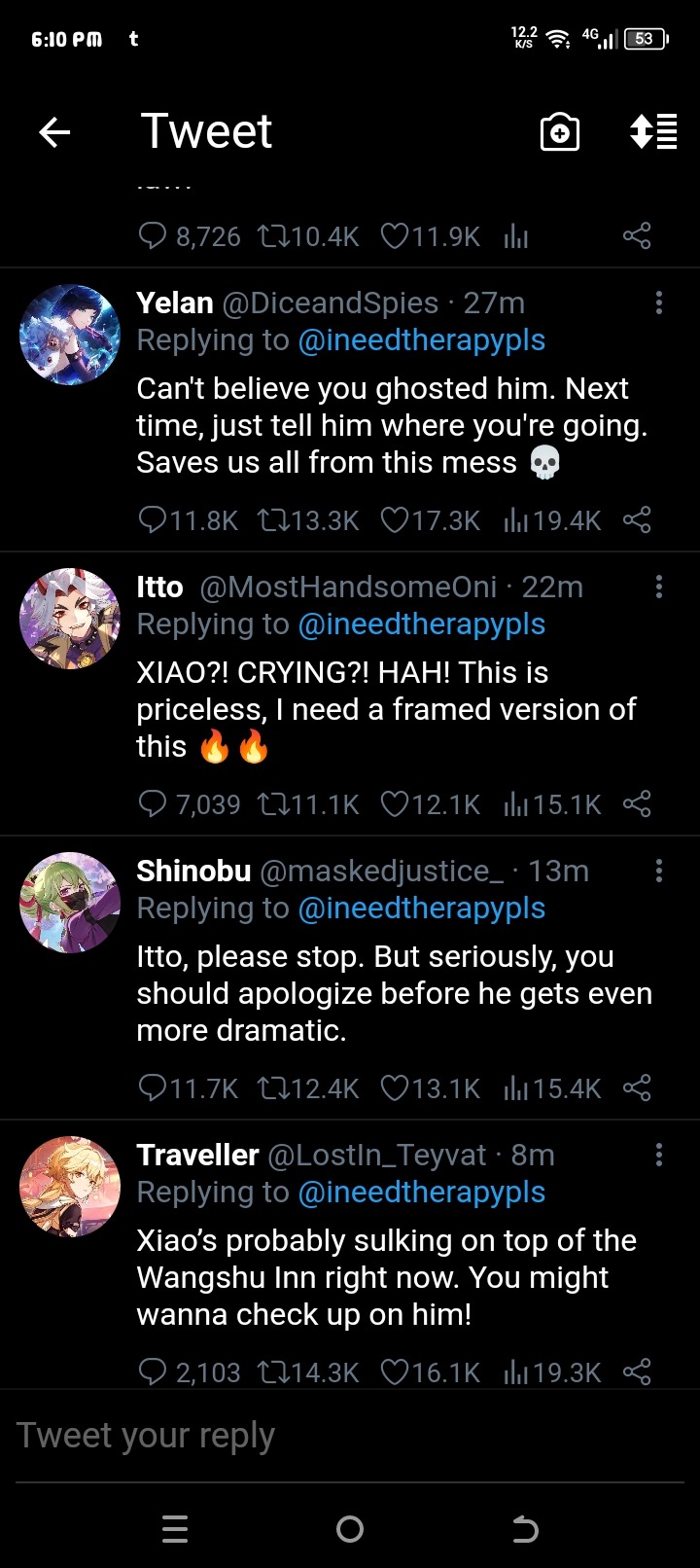Tap the back arrow in header
This screenshot has width=700, height=1568.
pyautogui.click(x=54, y=132)
